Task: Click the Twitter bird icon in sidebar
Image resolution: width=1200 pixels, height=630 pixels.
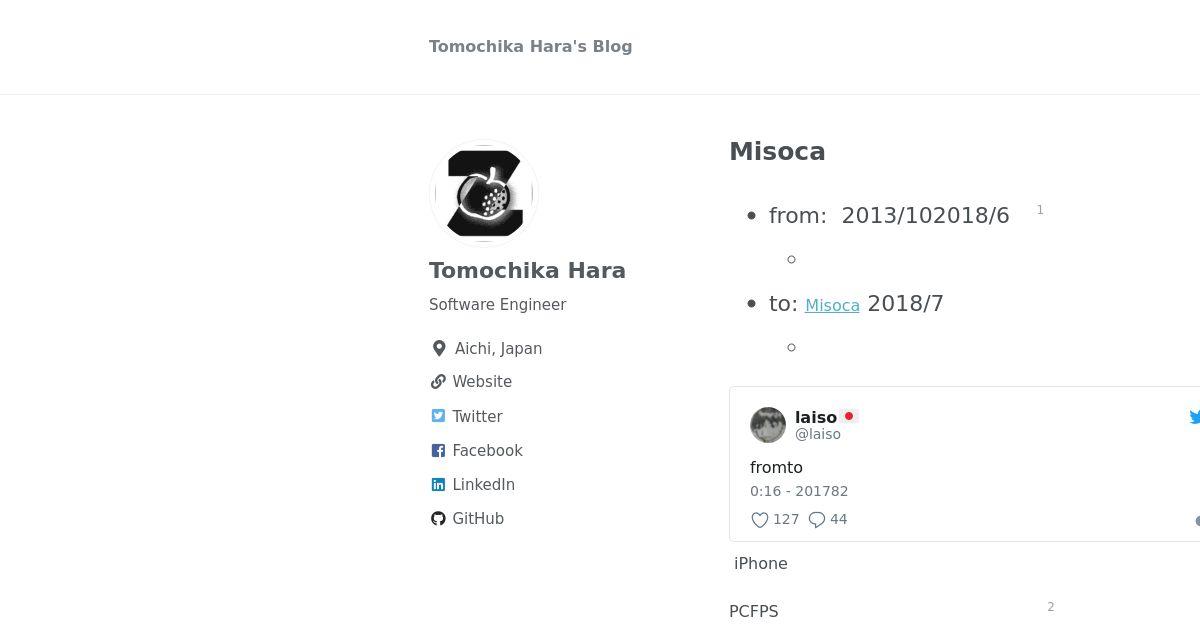Action: click(x=438, y=416)
